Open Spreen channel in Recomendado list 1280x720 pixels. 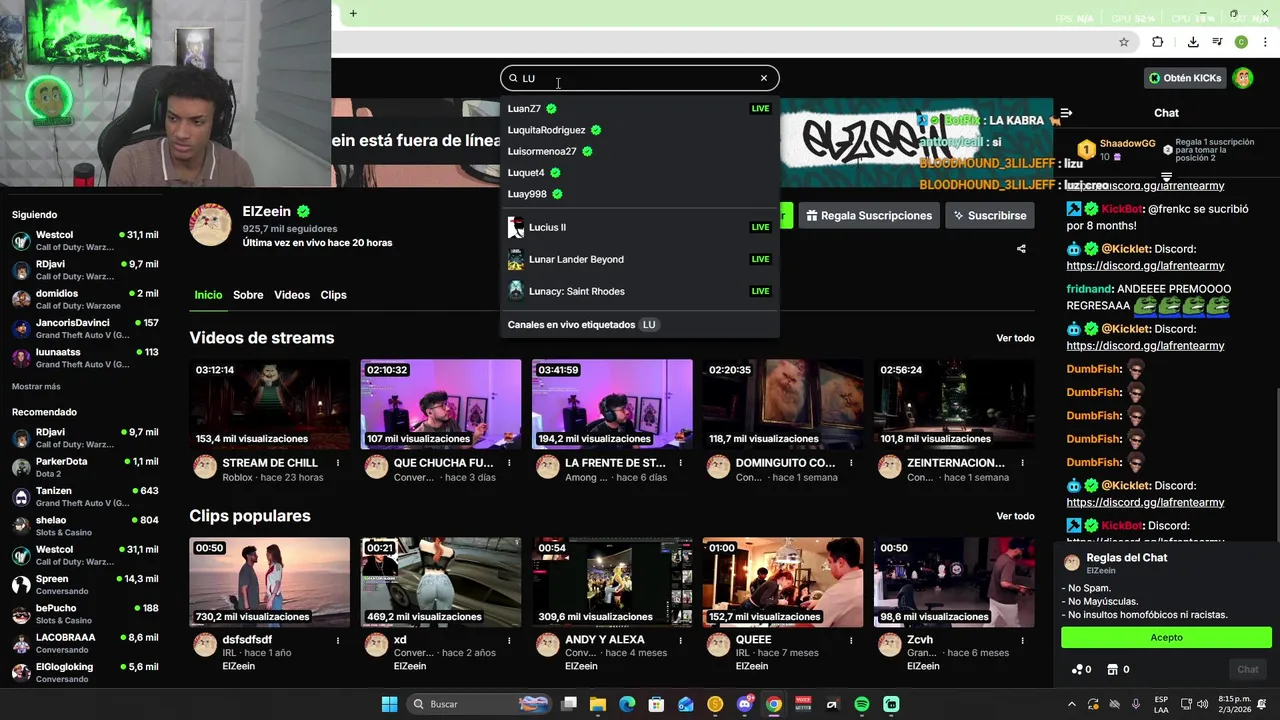tap(85, 584)
